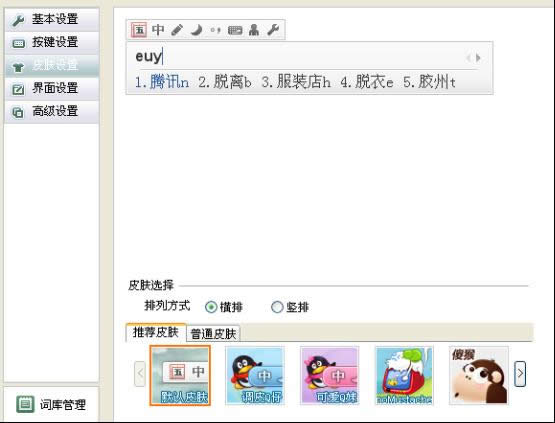Image resolution: width=555 pixels, height=423 pixels.
Task: Click the pencil icon in IME toolbar
Action: [x=177, y=30]
